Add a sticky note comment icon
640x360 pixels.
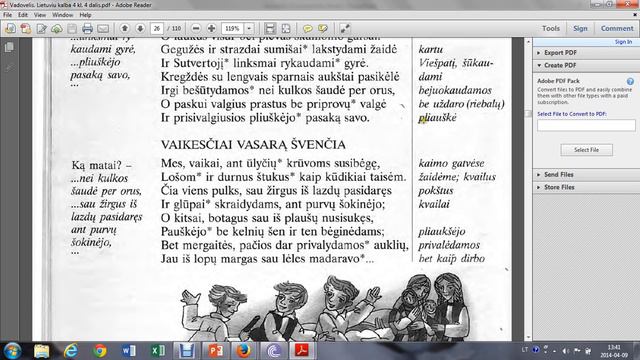308,28
